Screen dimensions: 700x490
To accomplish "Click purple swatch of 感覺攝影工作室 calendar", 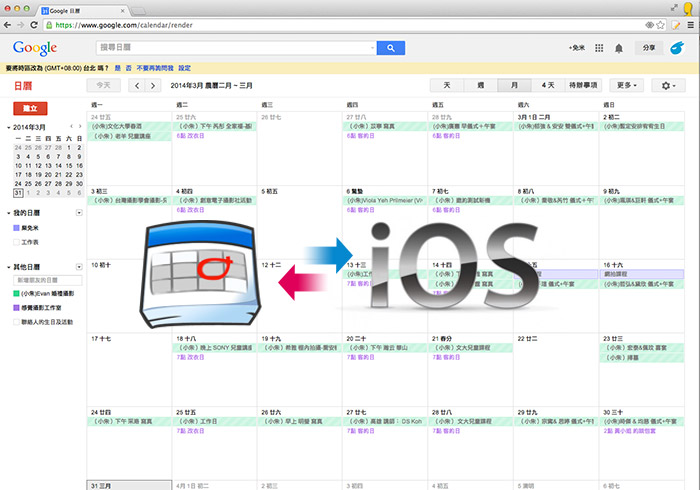I will click(x=17, y=307).
